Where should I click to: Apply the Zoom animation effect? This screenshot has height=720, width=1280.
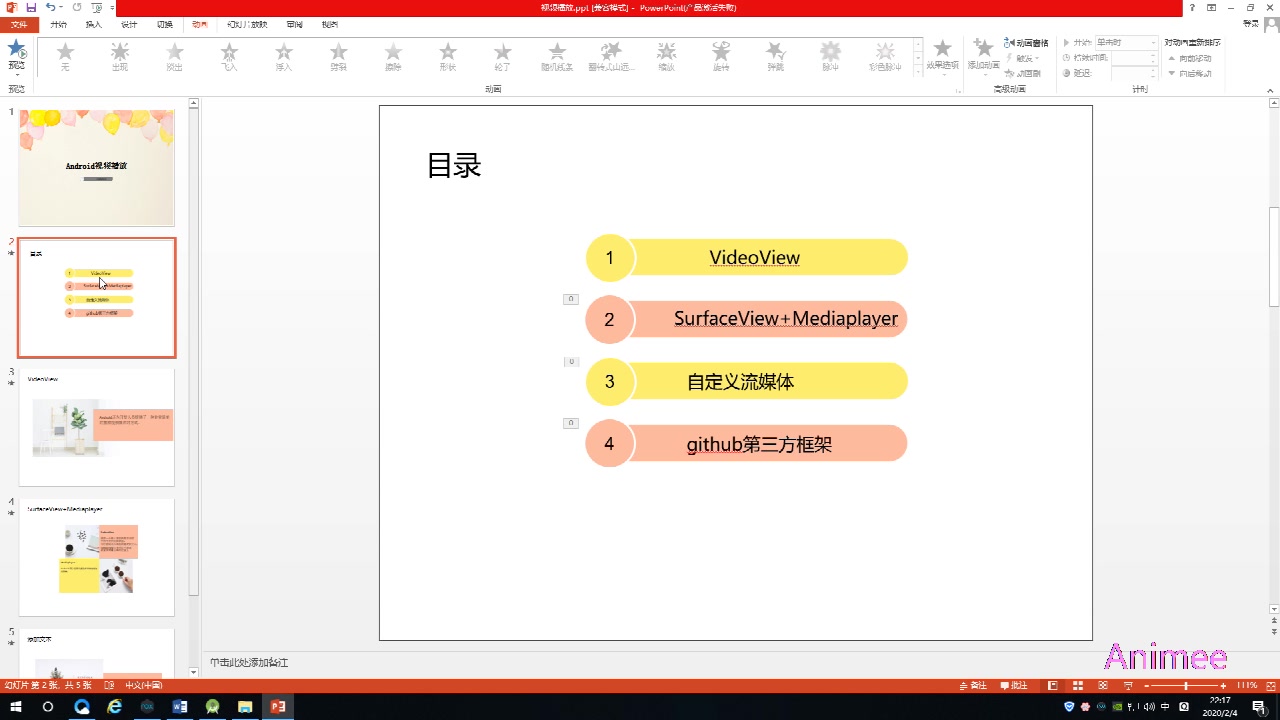(667, 56)
